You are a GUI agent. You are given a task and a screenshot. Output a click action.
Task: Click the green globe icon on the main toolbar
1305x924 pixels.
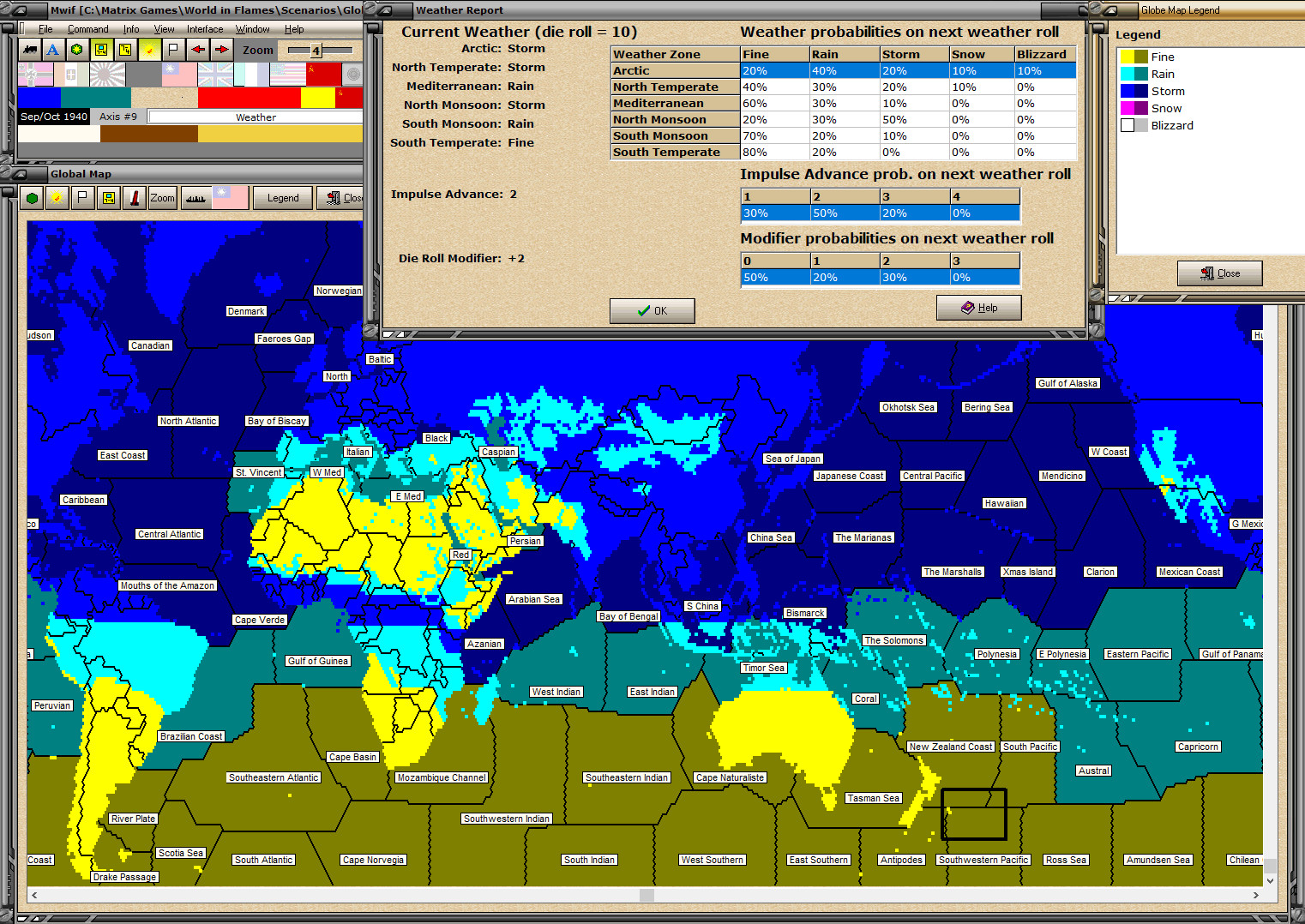[76, 50]
